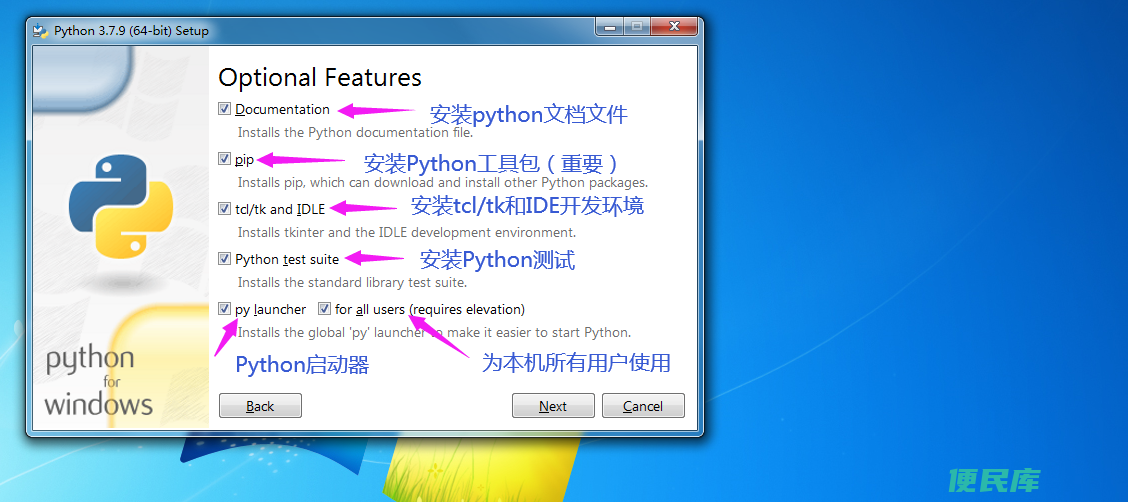Toggle the for all users checkbox
Image resolution: width=1128 pixels, height=502 pixels.
(x=324, y=309)
